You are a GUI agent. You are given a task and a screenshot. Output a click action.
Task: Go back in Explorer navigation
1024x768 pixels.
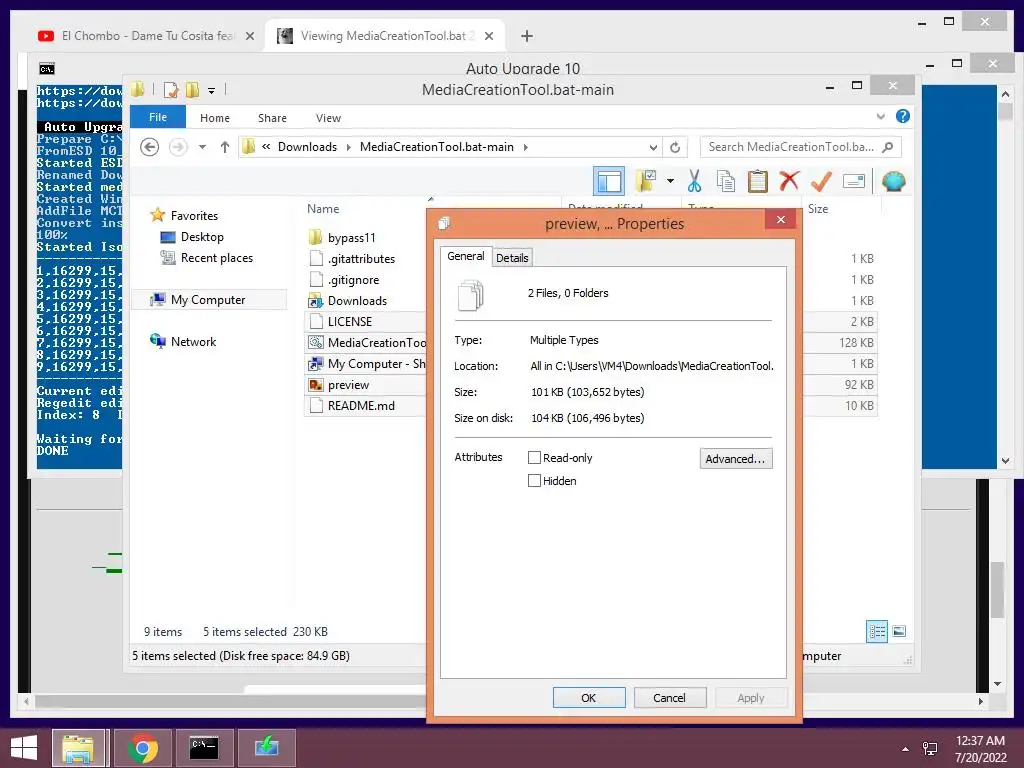(x=150, y=147)
